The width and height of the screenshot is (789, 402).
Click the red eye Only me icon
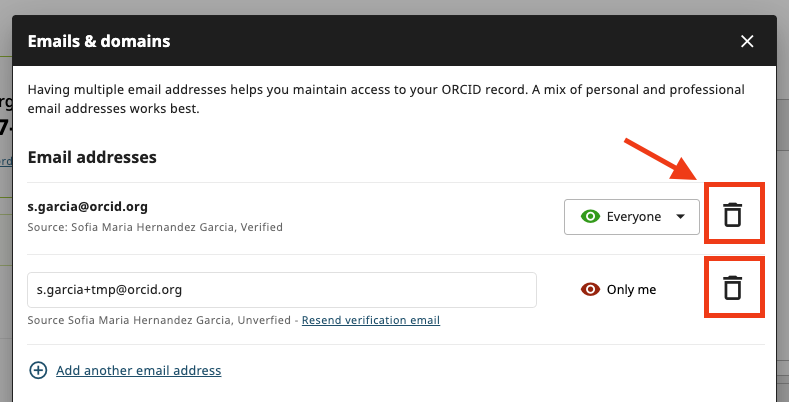pos(590,289)
